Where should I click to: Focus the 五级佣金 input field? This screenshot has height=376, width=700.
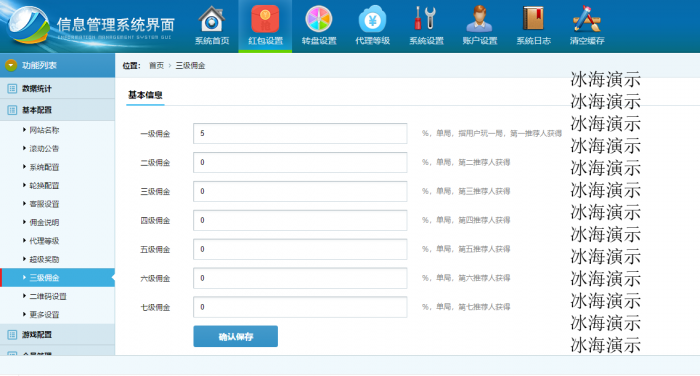(300, 249)
